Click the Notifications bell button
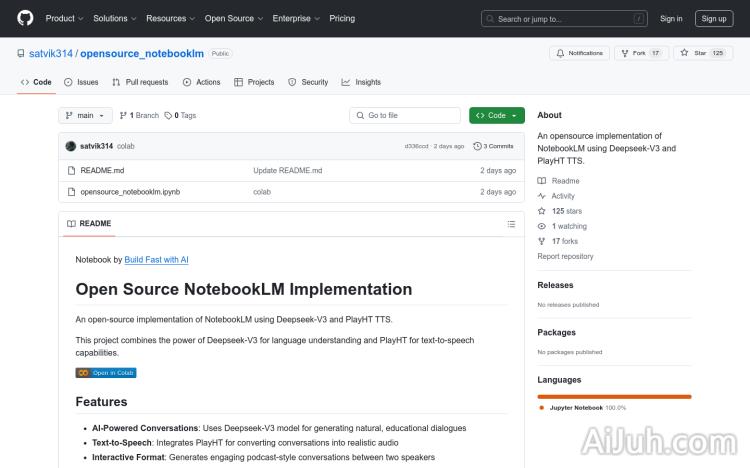 coord(579,53)
